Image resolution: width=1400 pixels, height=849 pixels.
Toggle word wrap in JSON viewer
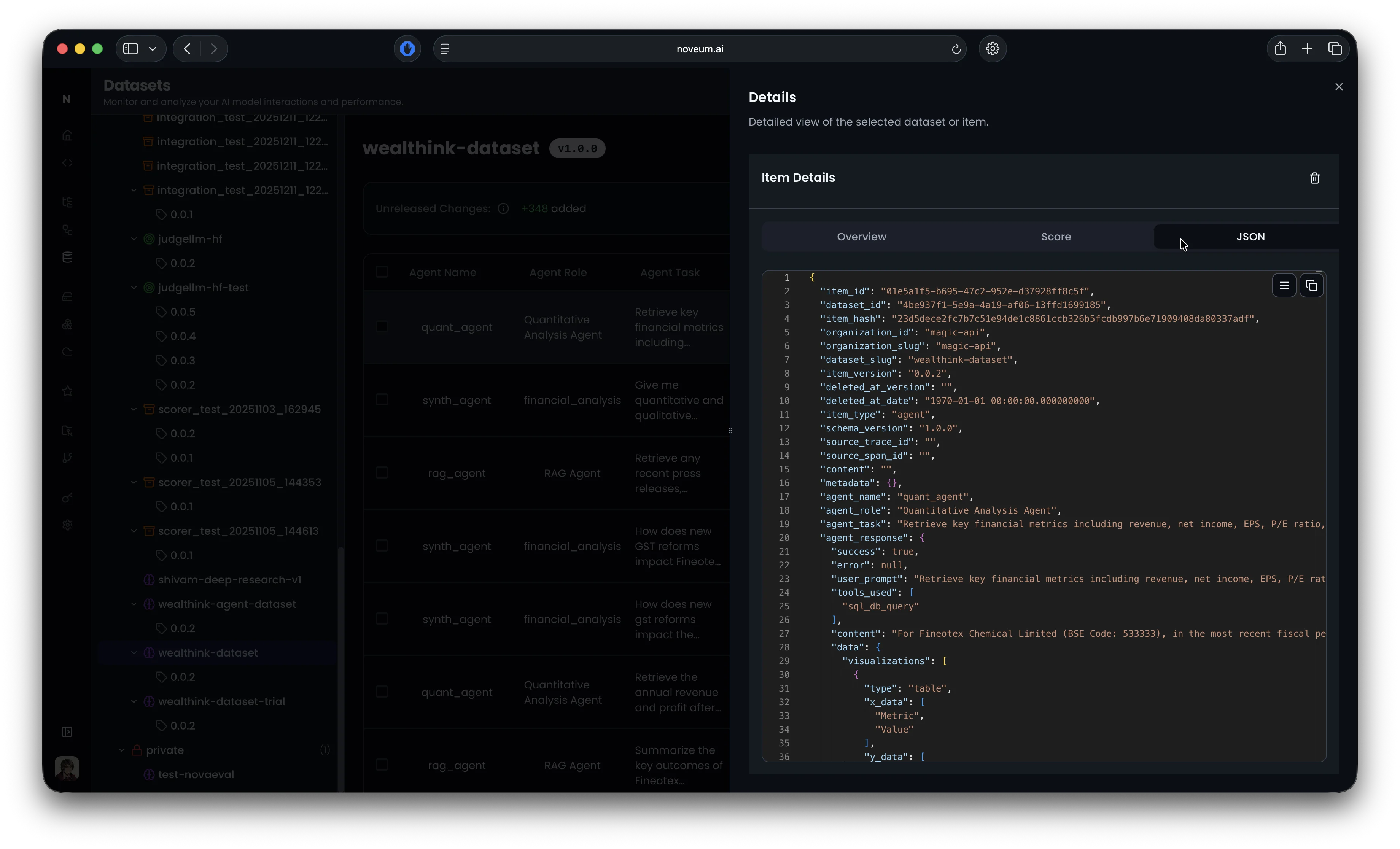pos(1284,286)
